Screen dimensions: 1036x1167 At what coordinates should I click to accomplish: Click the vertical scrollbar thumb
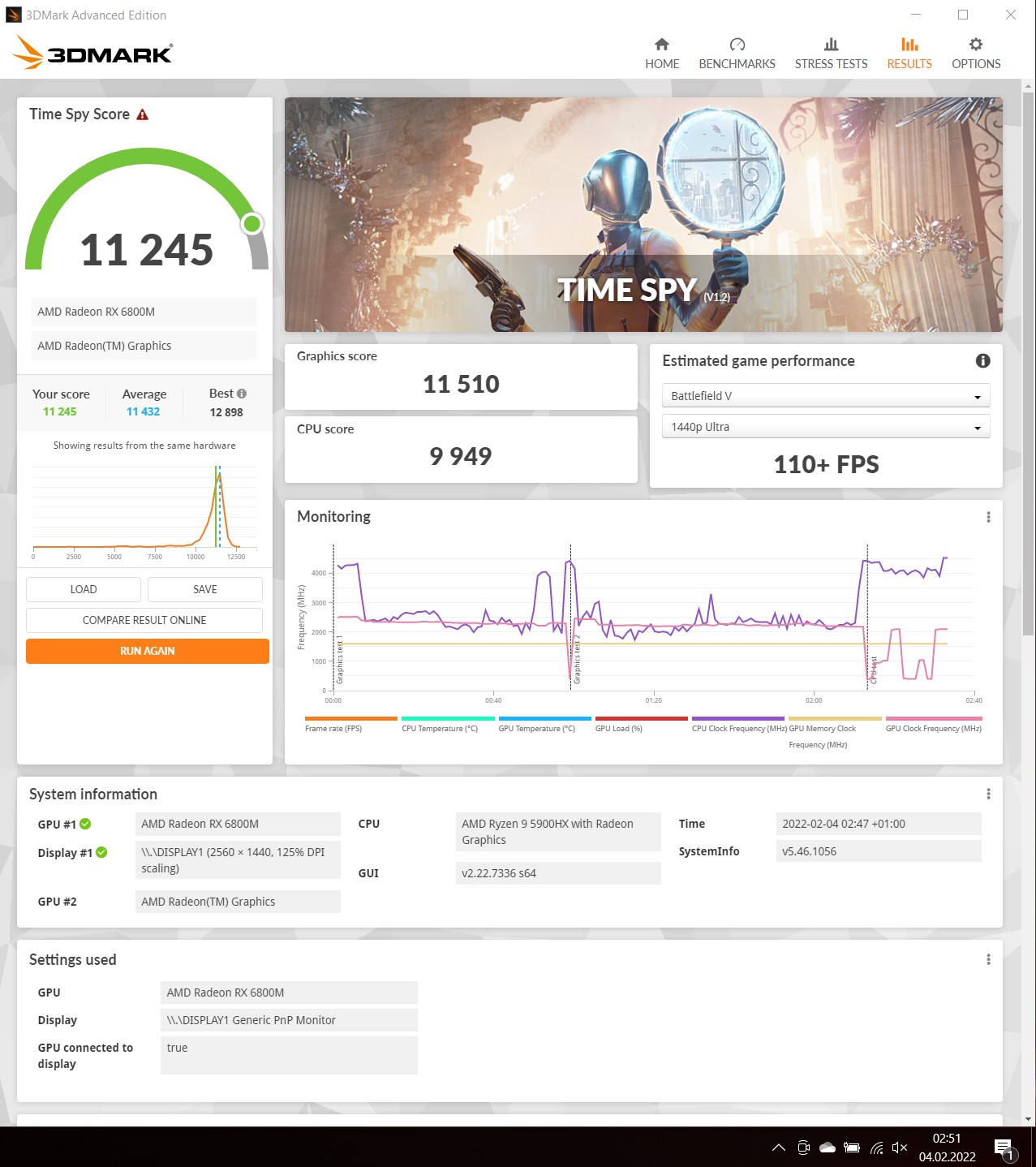tap(1028, 363)
